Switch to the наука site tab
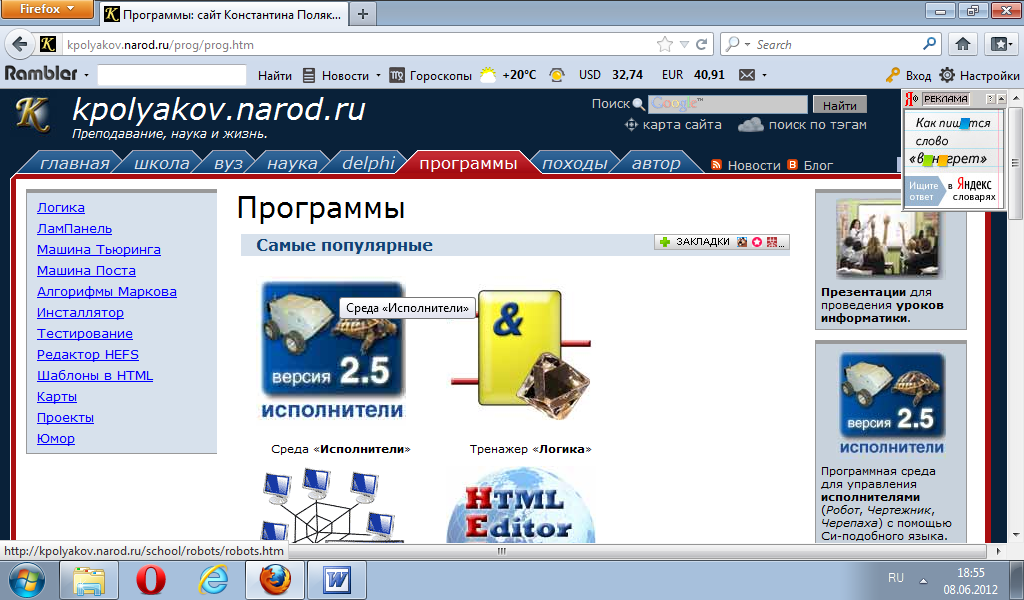The width and height of the screenshot is (1024, 600). coord(292,163)
